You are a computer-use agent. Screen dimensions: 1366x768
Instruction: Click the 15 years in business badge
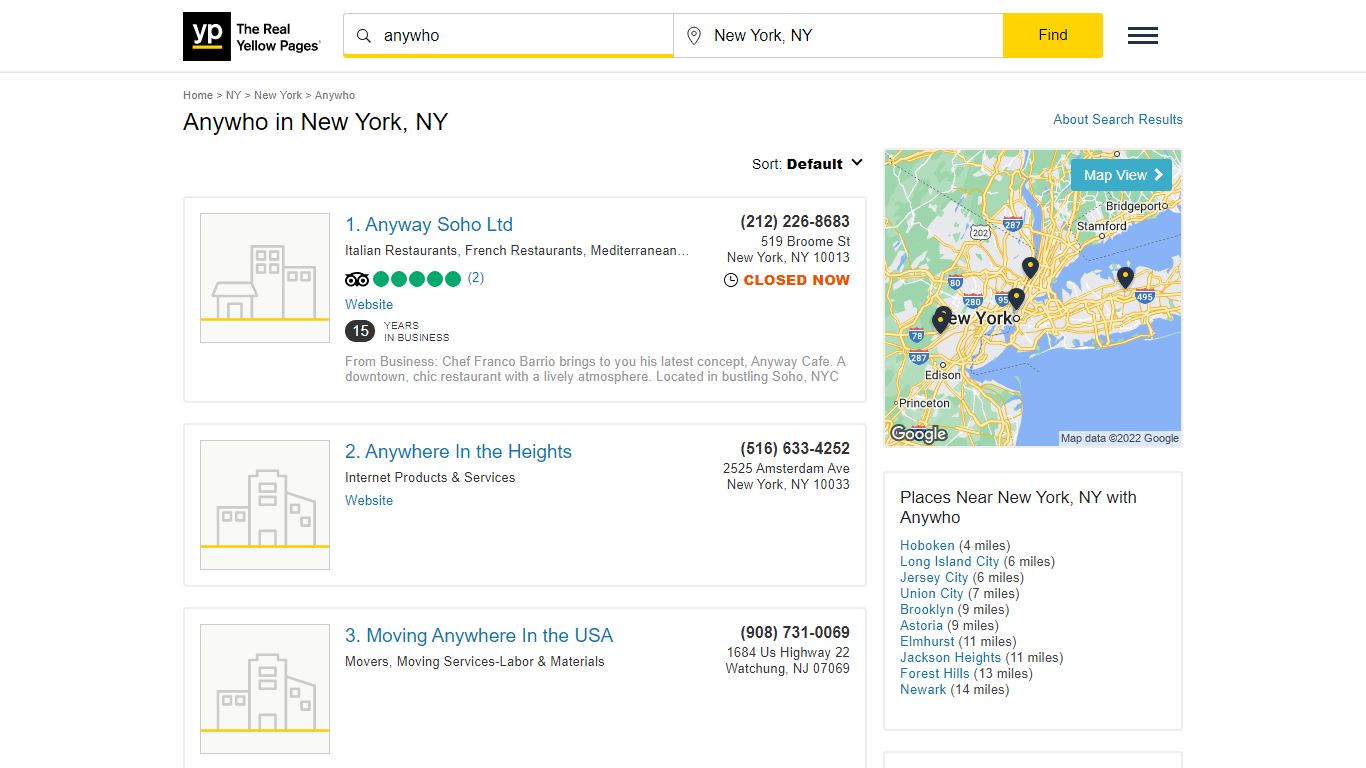[x=360, y=331]
